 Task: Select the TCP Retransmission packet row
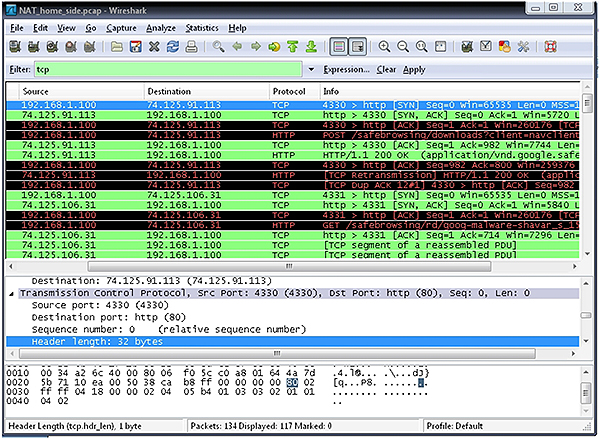coord(293,175)
